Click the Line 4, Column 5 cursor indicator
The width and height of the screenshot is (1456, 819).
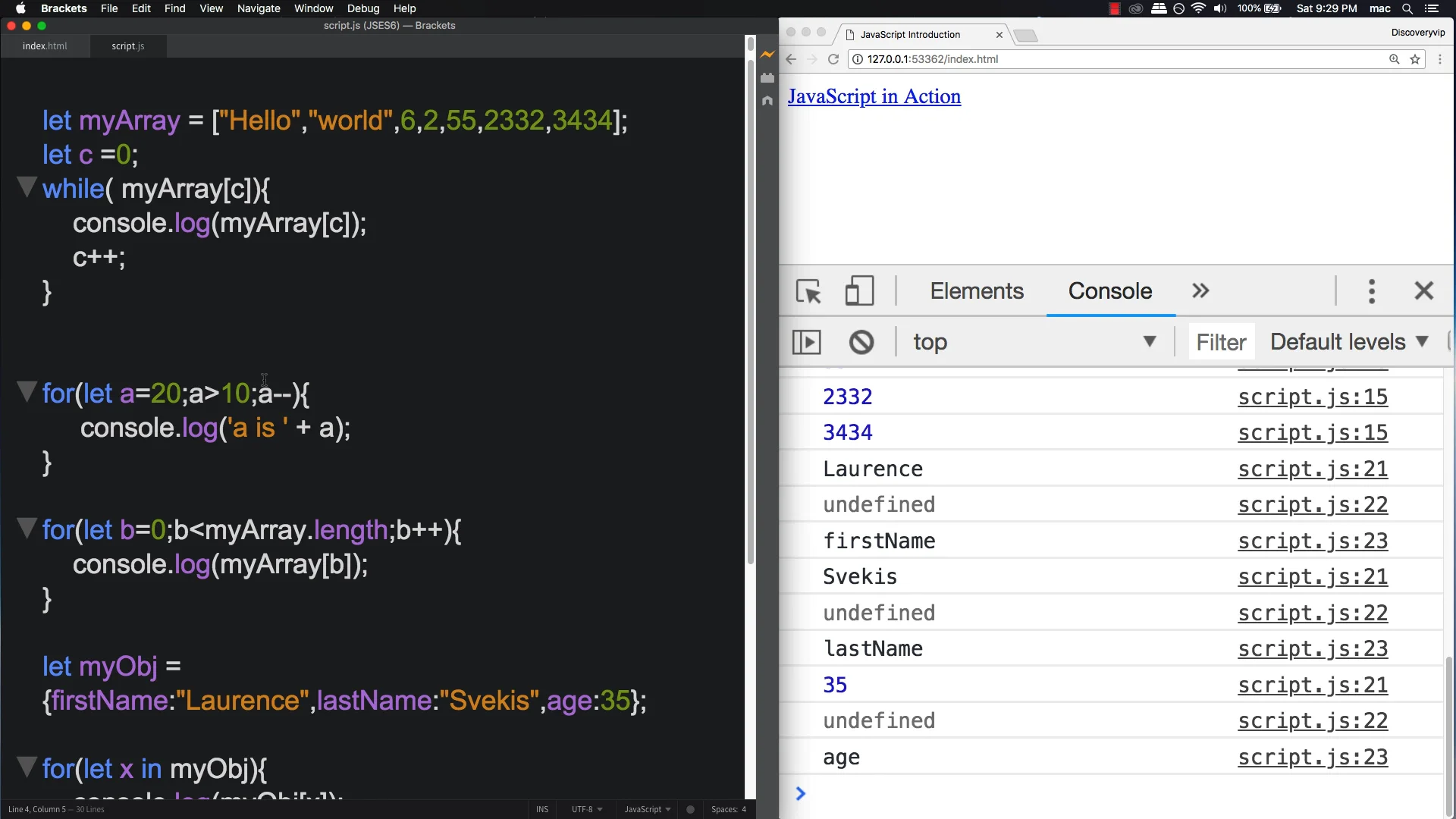(37, 809)
